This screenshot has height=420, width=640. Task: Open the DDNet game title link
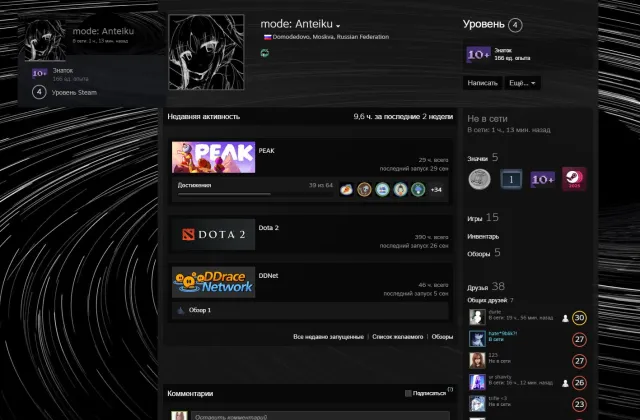click(268, 276)
